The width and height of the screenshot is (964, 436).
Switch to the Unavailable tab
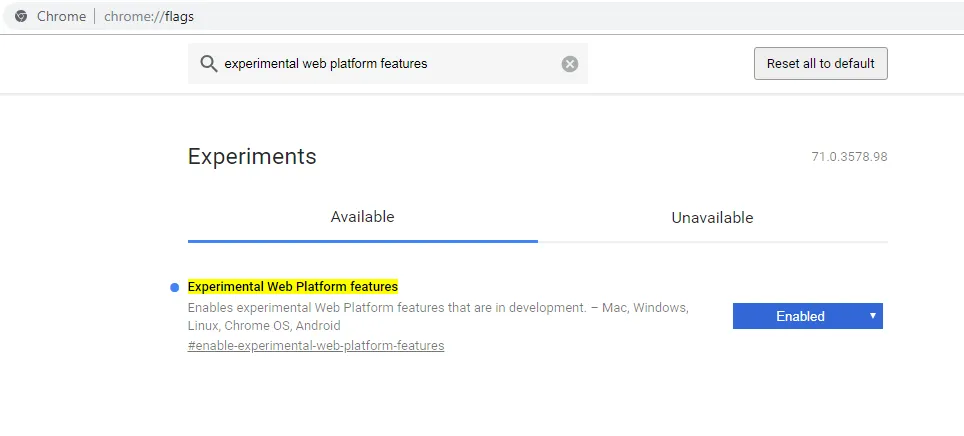coord(712,217)
